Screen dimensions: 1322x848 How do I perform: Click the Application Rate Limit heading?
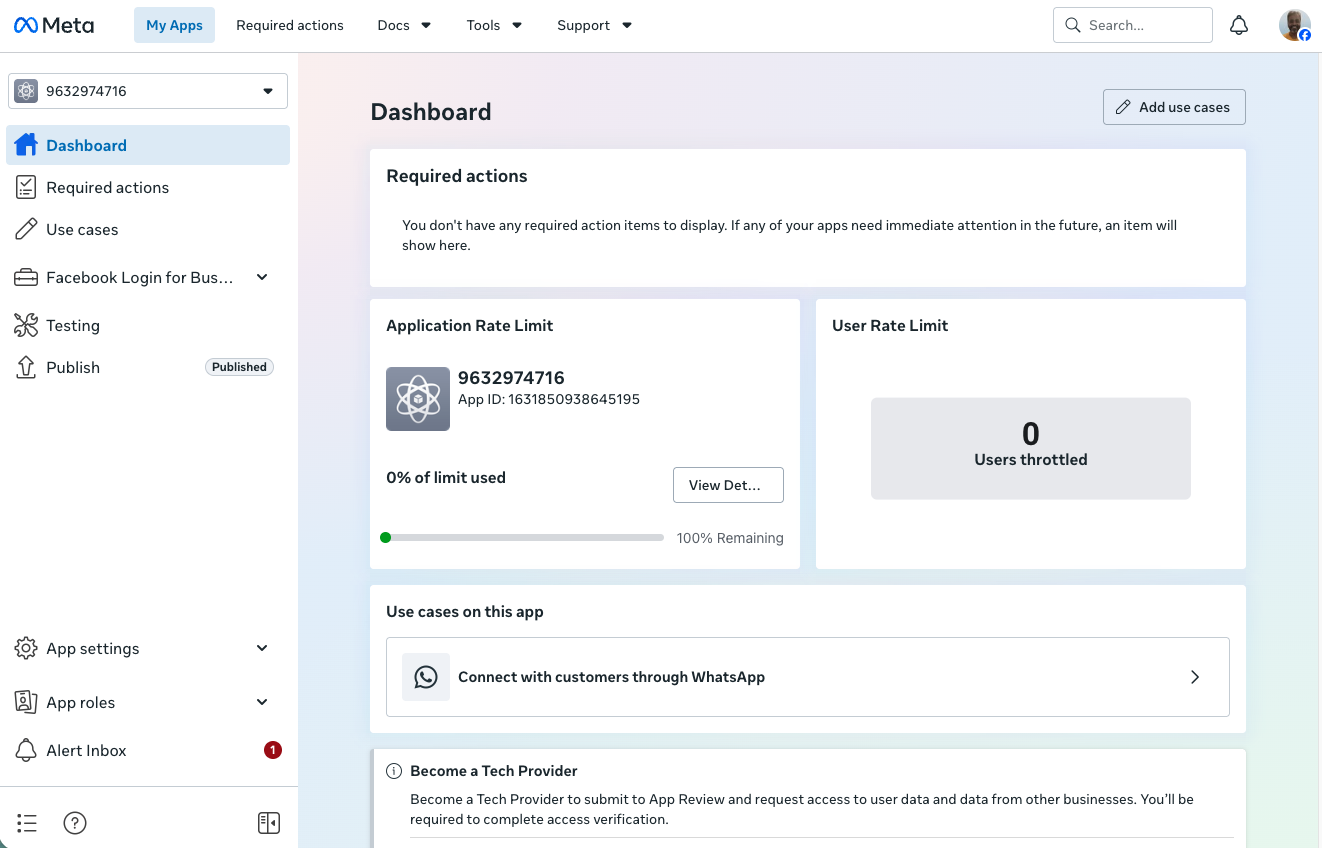click(x=470, y=325)
